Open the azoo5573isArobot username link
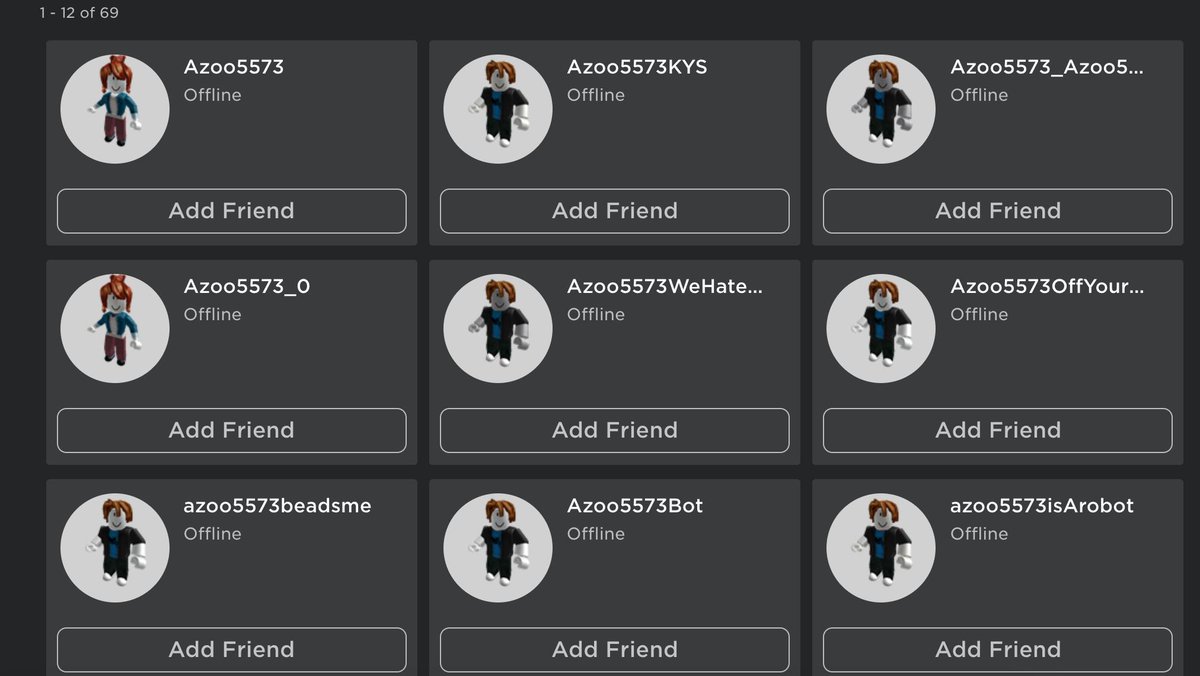Image resolution: width=1200 pixels, height=676 pixels. pos(1042,506)
